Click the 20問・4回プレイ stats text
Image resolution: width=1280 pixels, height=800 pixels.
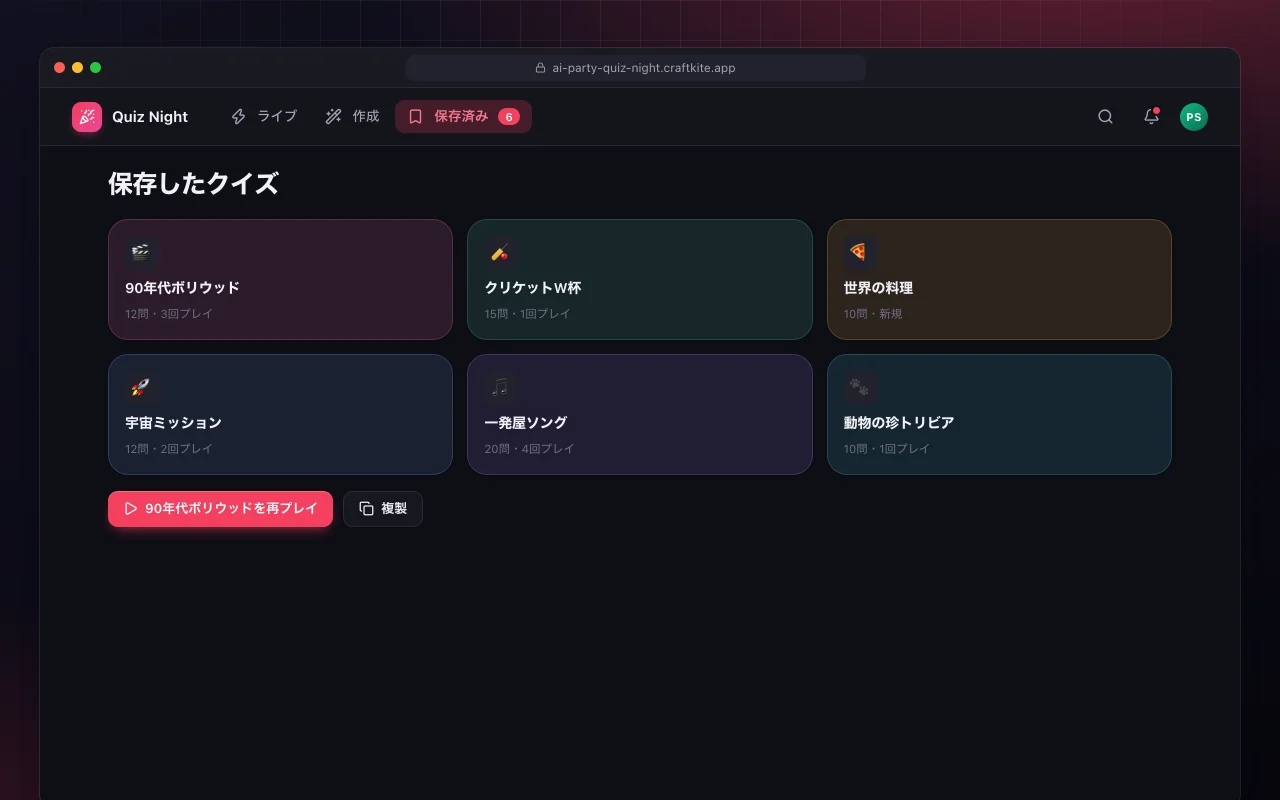point(530,449)
